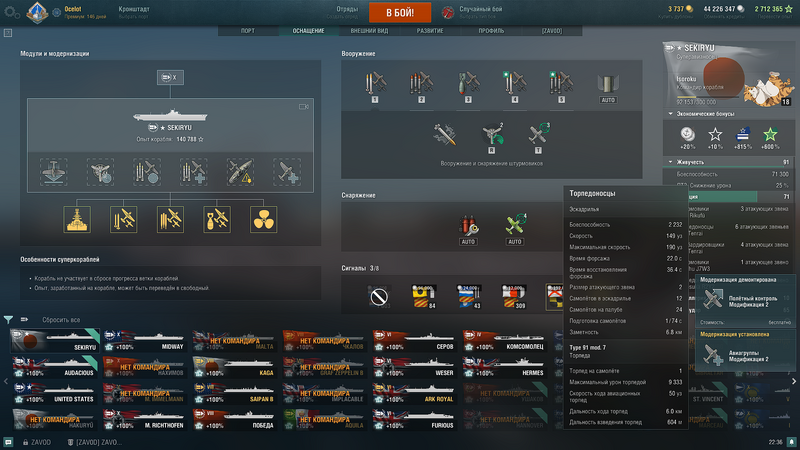The image size is (800, 450).
Task: Switch to the [ZAVOD] clan tab
Action: pos(552,31)
